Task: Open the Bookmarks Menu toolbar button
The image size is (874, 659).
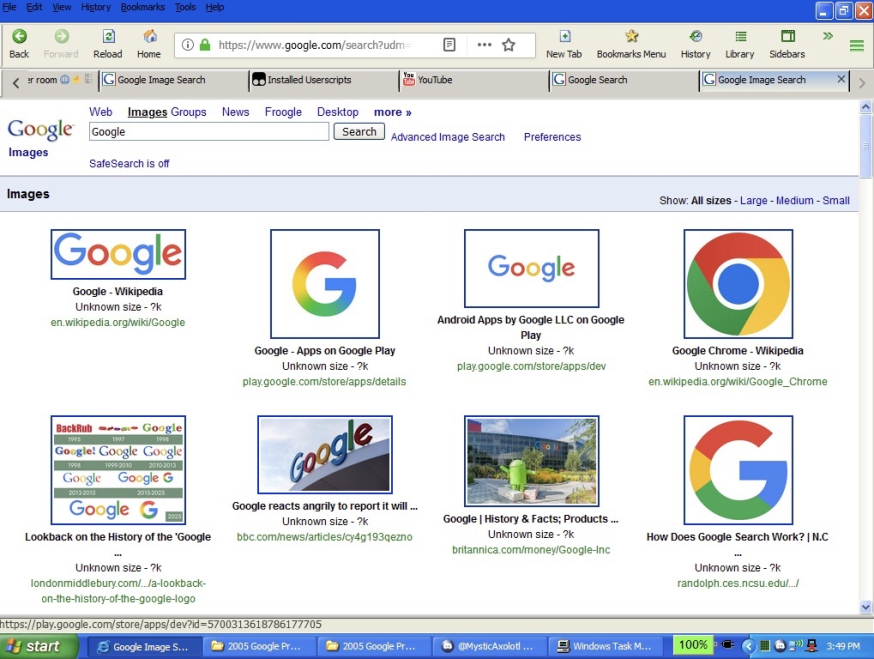Action: coord(631,44)
